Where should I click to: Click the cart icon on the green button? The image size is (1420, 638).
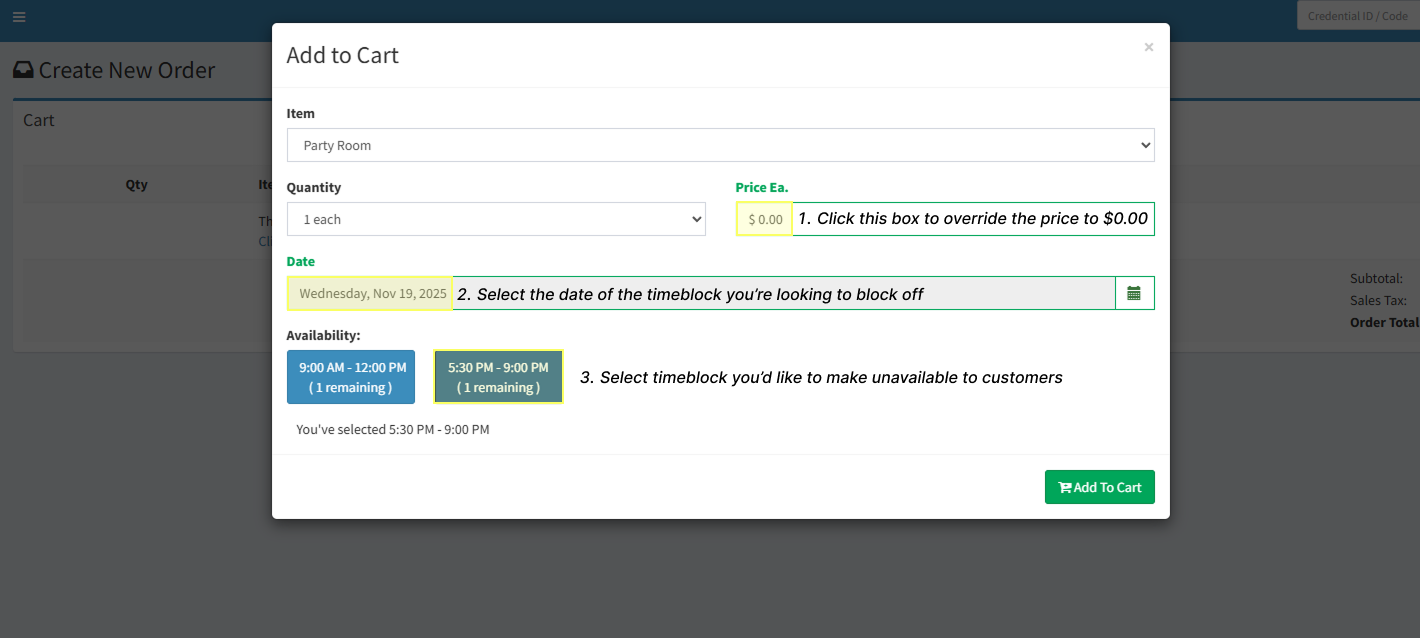pos(1064,488)
